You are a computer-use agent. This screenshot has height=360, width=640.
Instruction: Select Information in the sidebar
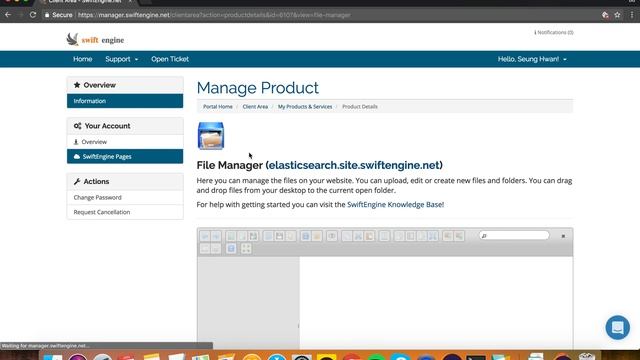coord(125,101)
